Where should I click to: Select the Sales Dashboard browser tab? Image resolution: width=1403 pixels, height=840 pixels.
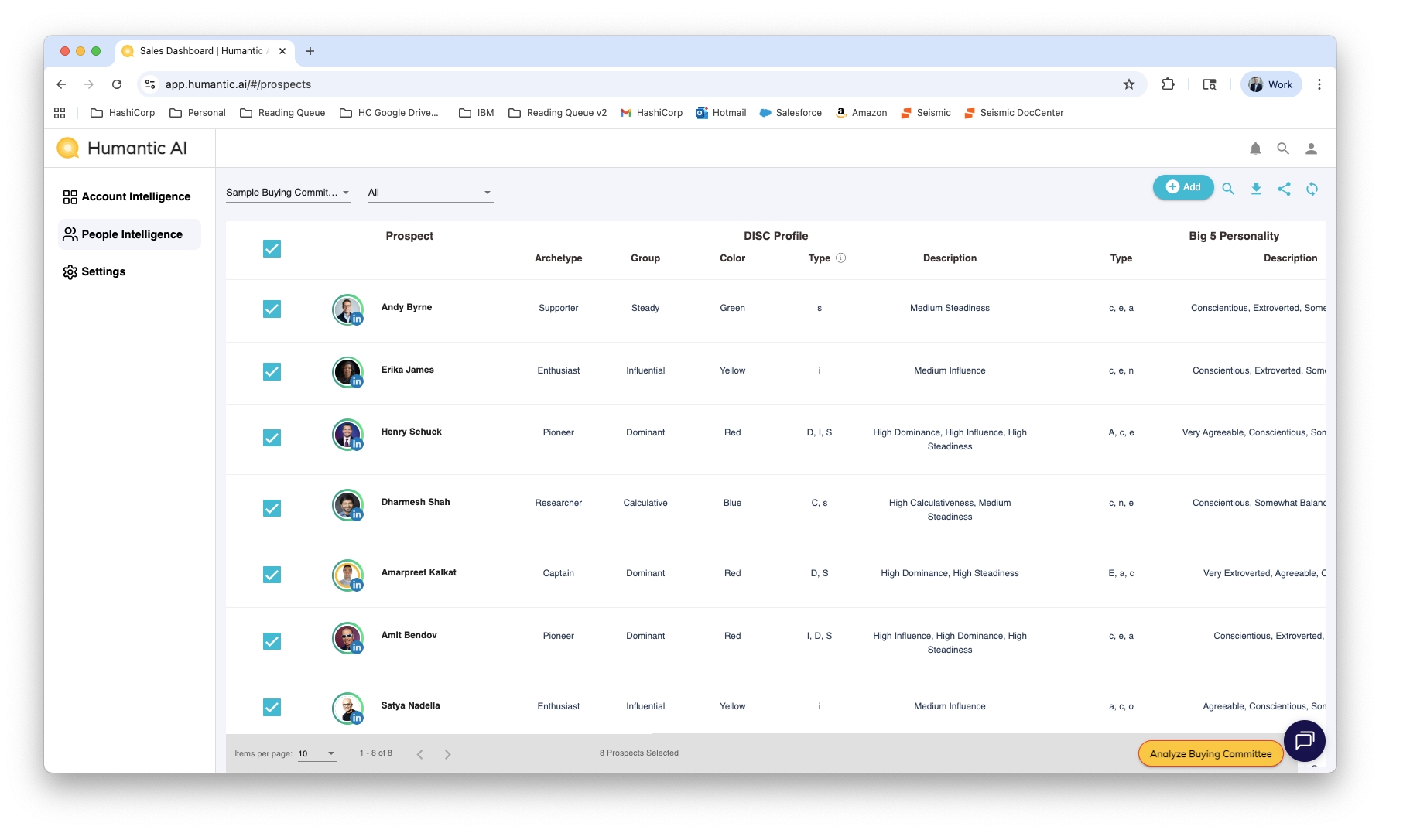coord(203,51)
